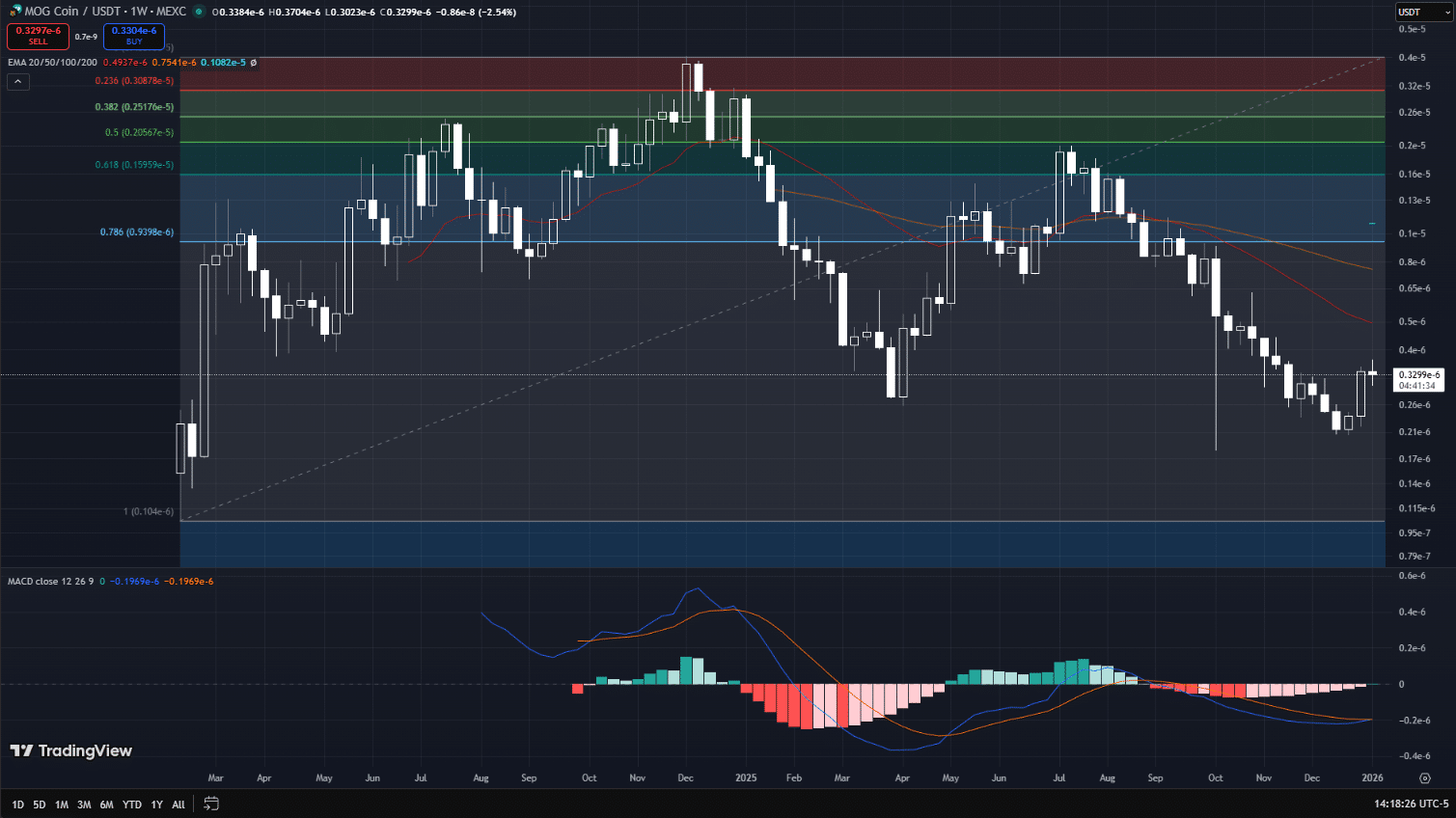The height and width of the screenshot is (818, 1456).
Task: Select the YTD range option
Action: 132,804
